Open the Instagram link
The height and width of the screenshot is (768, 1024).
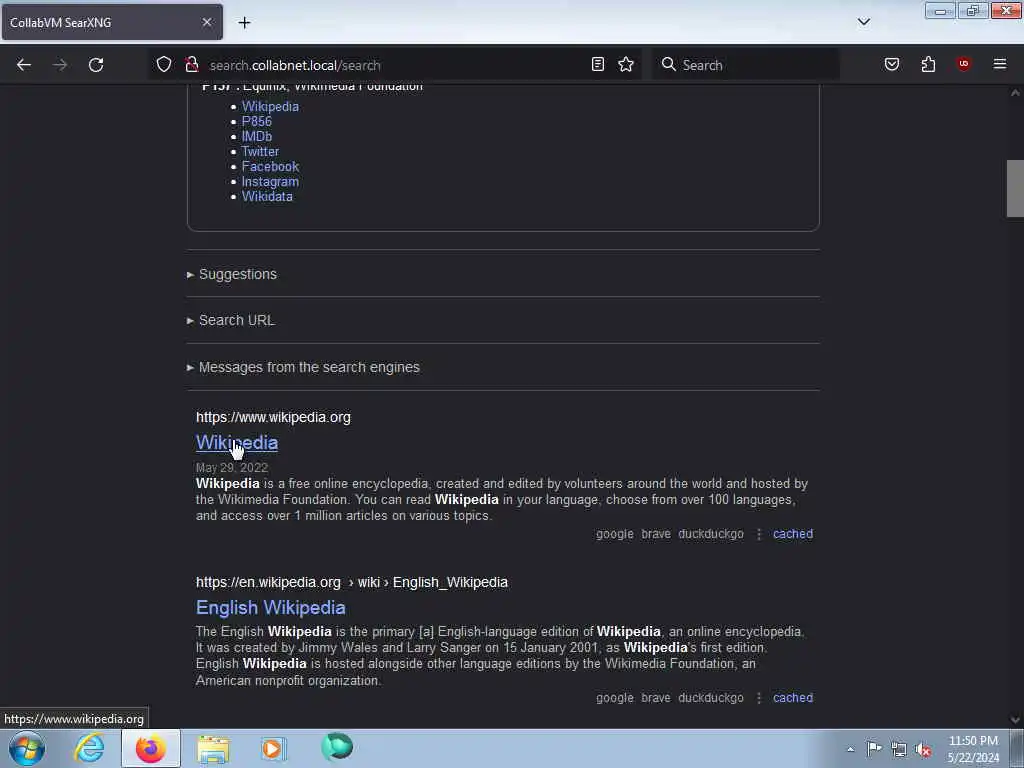[270, 182]
